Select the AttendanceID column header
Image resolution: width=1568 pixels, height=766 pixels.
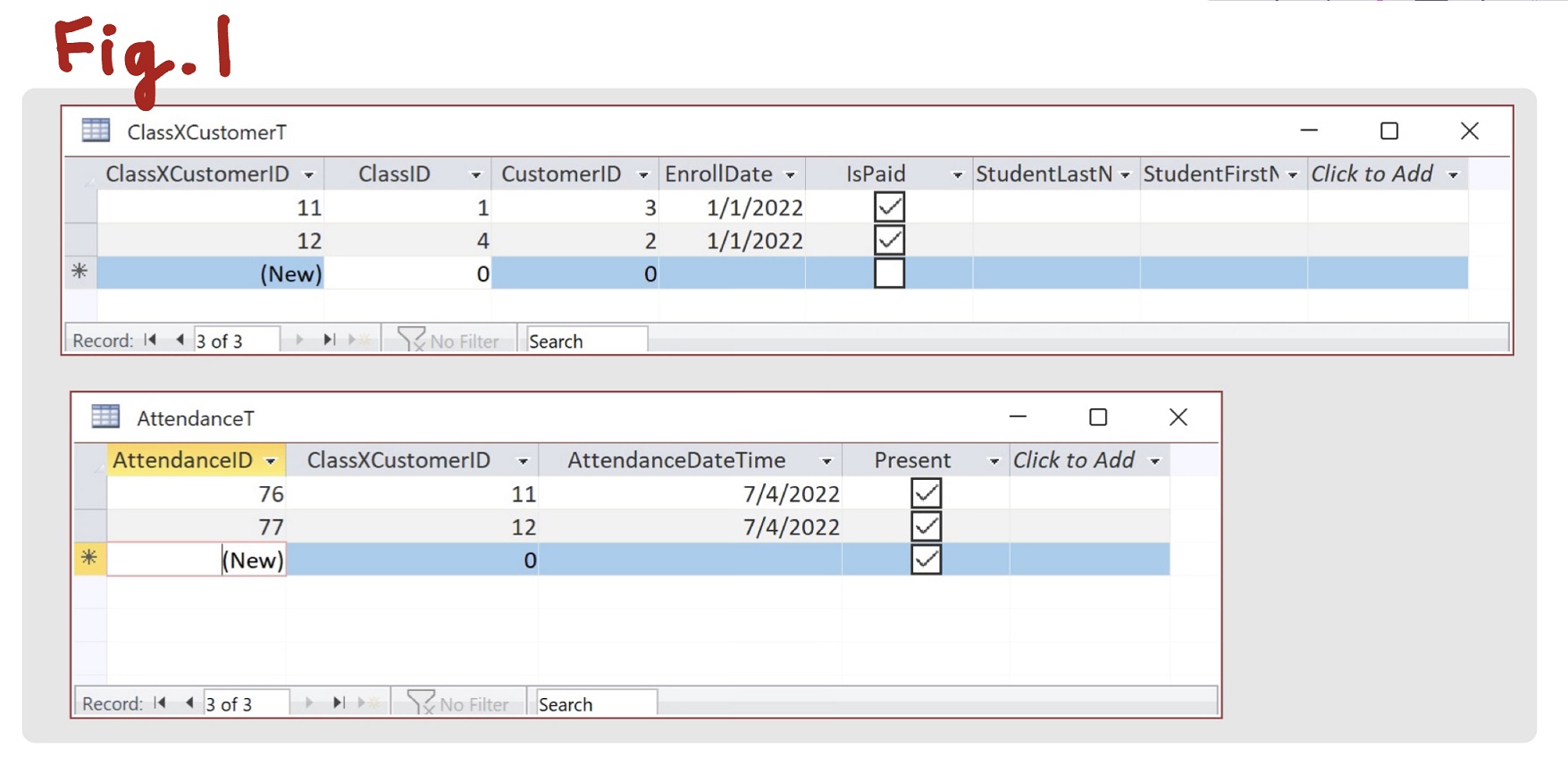point(183,460)
